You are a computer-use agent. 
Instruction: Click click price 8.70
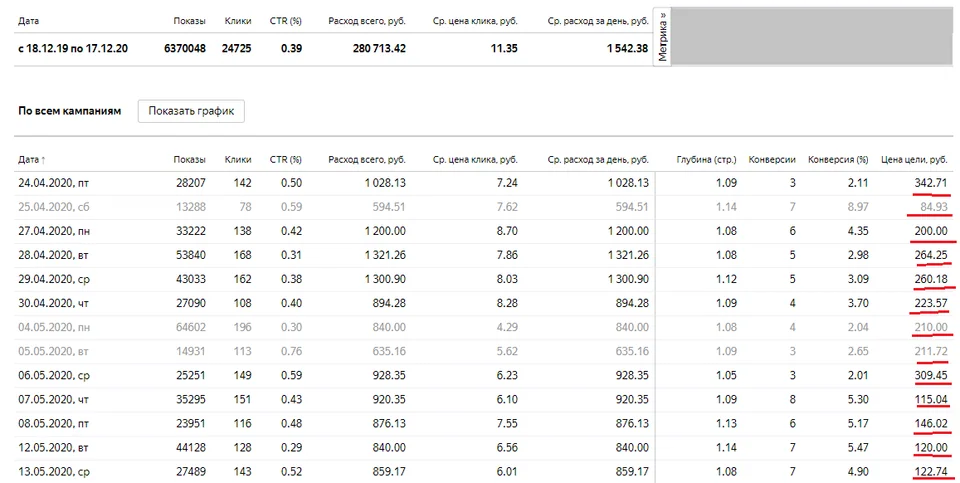pos(508,231)
